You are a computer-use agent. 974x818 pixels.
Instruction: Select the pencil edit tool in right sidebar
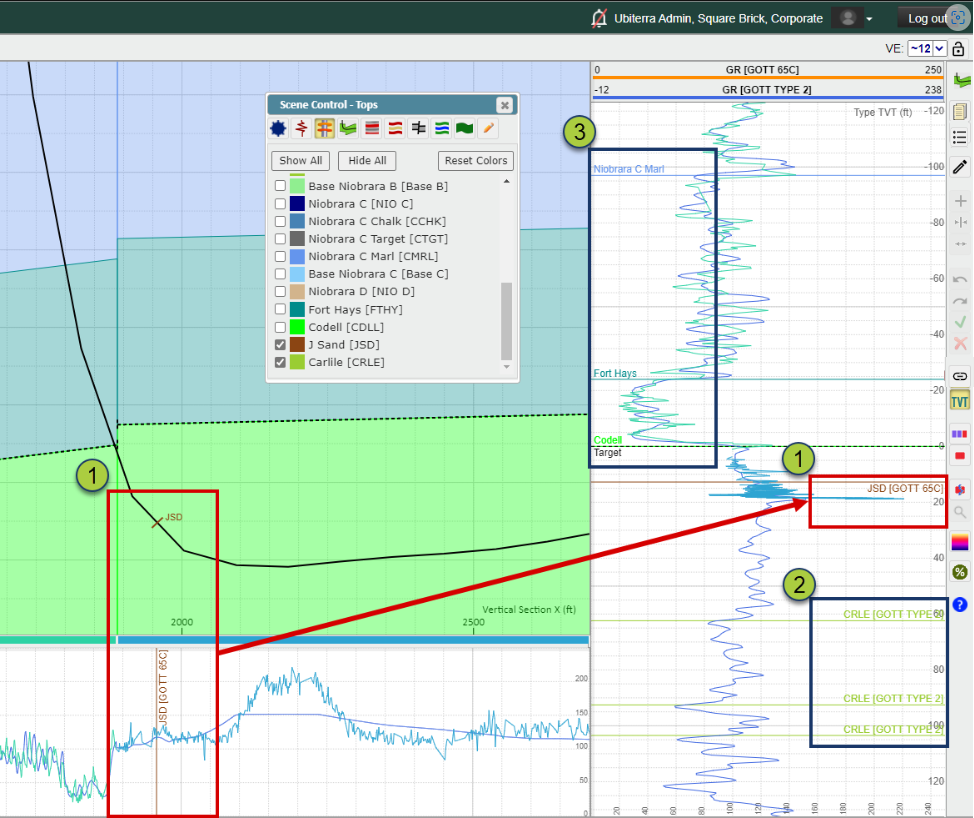[x=960, y=166]
